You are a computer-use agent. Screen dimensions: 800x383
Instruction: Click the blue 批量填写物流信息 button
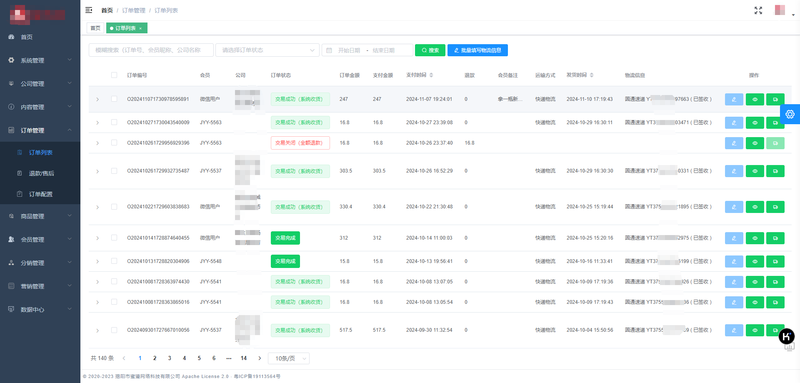478,50
